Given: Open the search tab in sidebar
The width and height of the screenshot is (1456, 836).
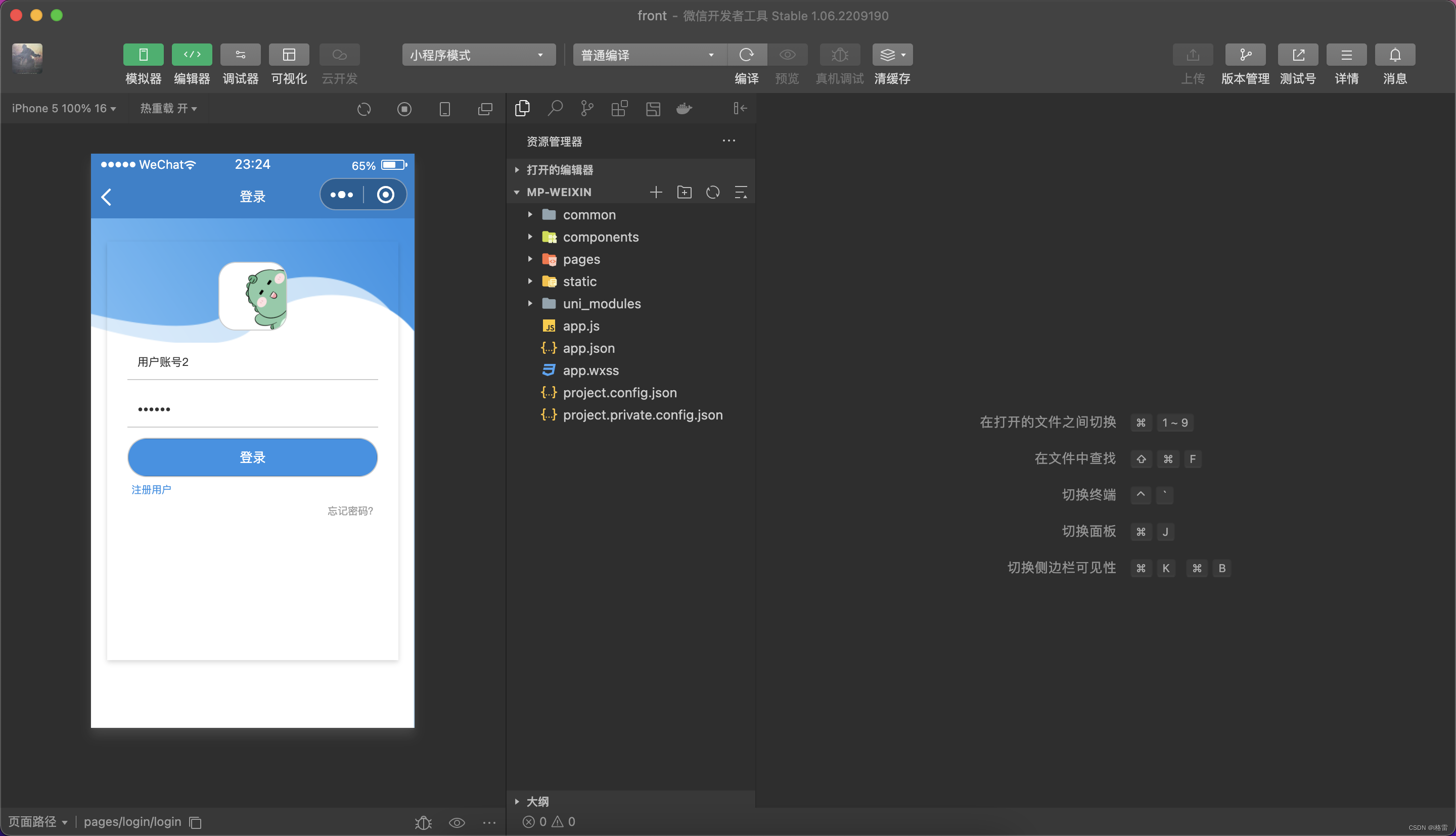Looking at the screenshot, I should [555, 109].
